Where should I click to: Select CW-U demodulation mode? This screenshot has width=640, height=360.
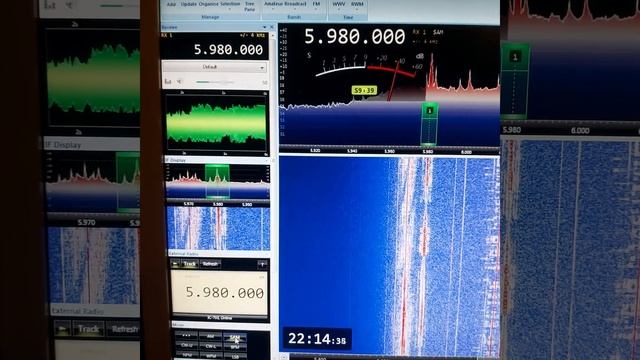(186, 346)
